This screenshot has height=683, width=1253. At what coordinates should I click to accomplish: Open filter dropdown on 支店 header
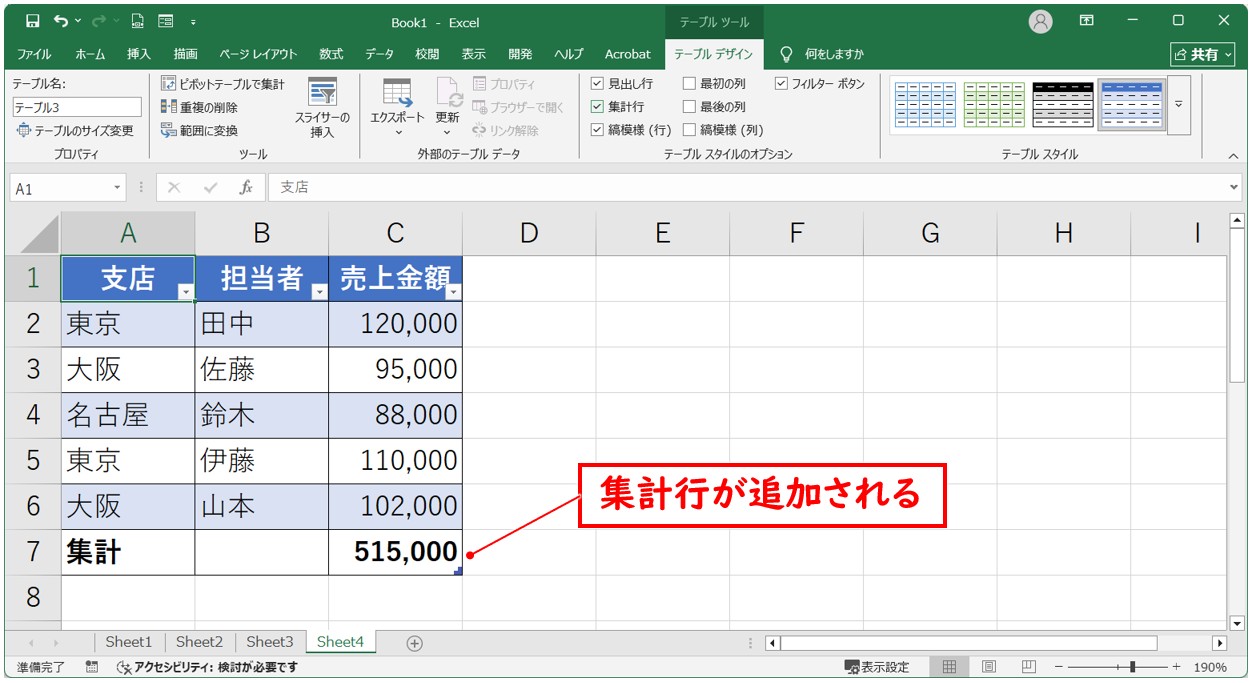click(x=185, y=291)
